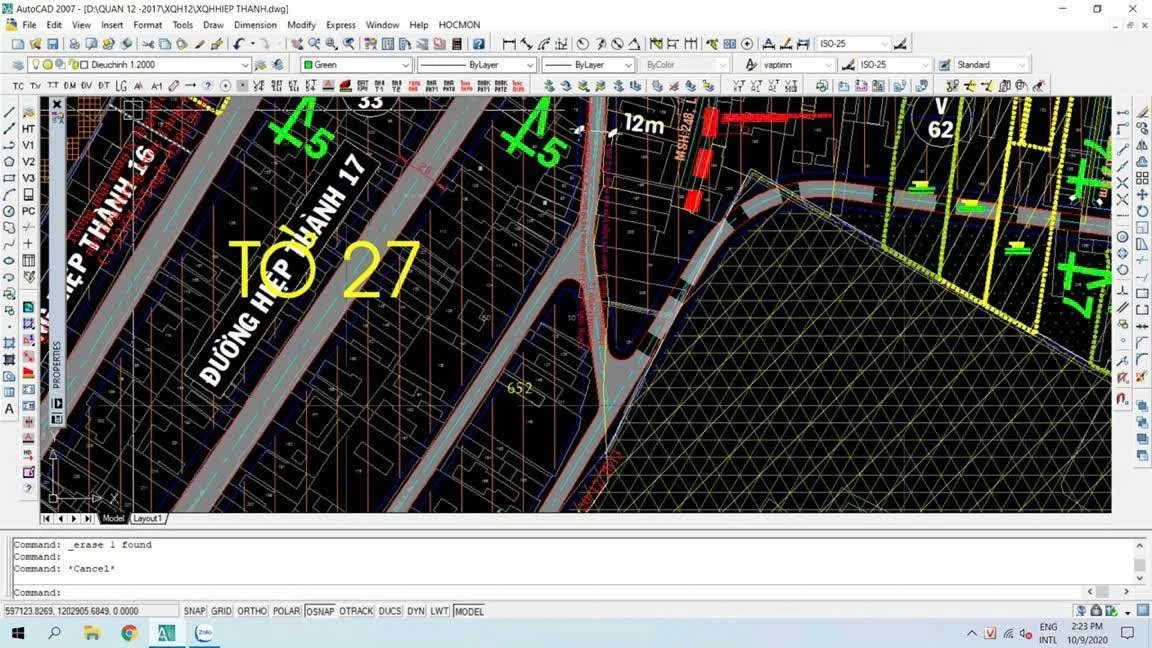The height and width of the screenshot is (648, 1152).
Task: Select the Linear dimension tool icon
Action: click(x=509, y=44)
